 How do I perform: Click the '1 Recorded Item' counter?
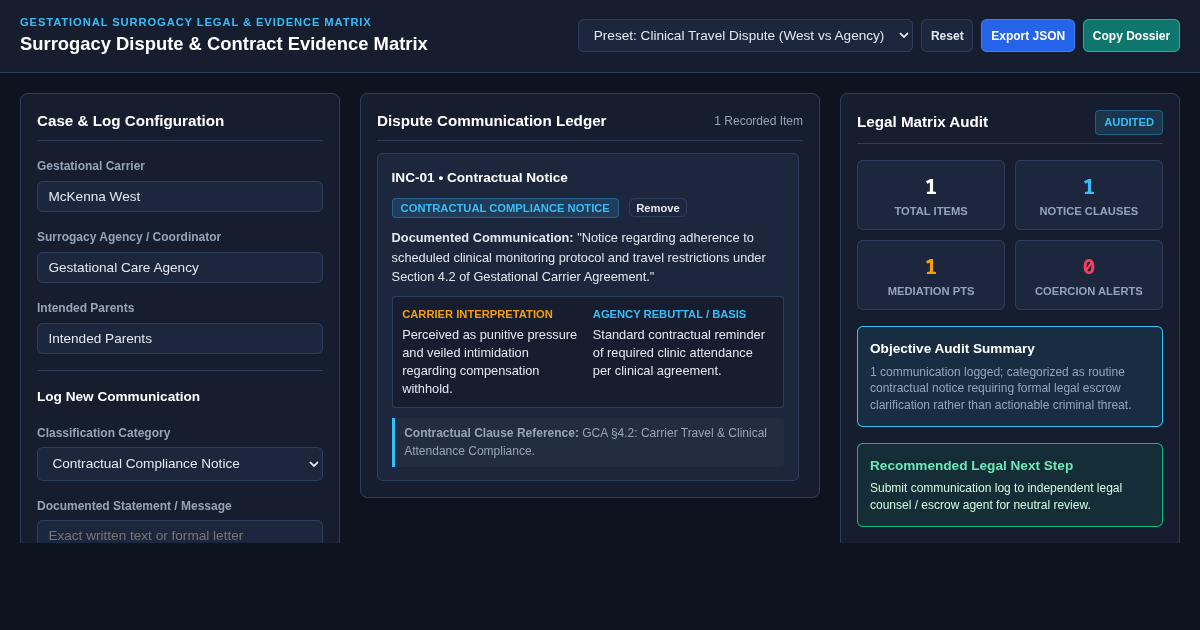[758, 121]
